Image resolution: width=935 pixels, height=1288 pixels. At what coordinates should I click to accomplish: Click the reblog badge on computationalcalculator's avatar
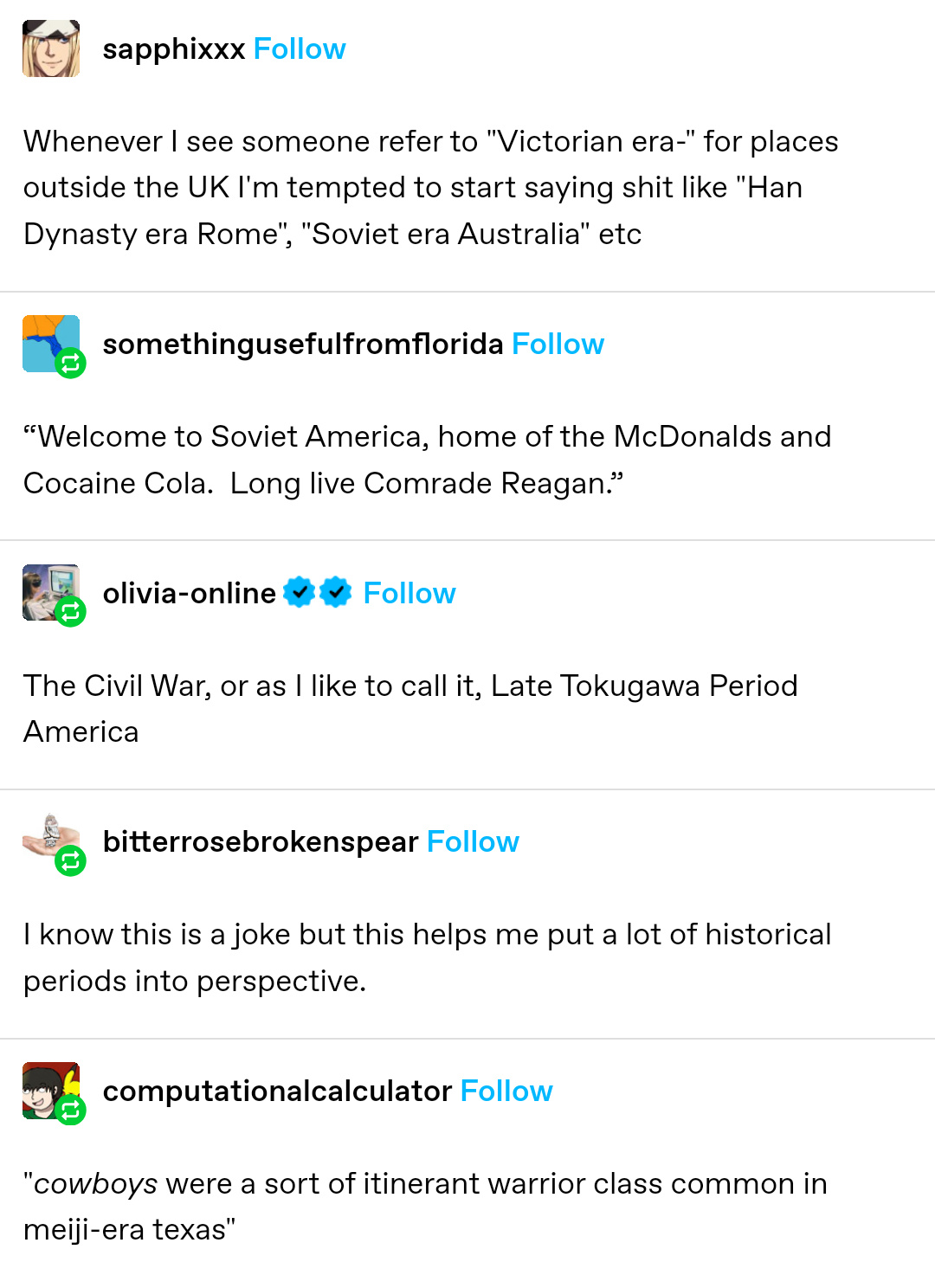[70, 1110]
